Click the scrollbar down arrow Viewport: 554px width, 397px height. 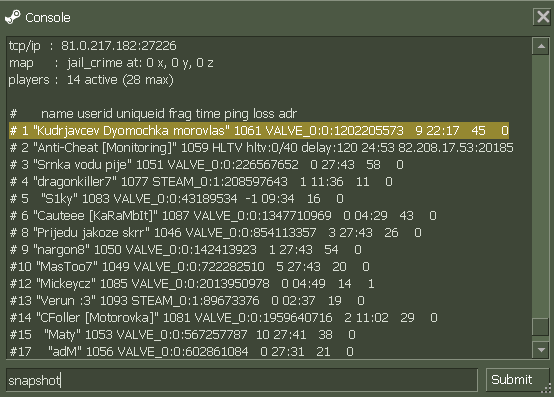click(x=541, y=350)
